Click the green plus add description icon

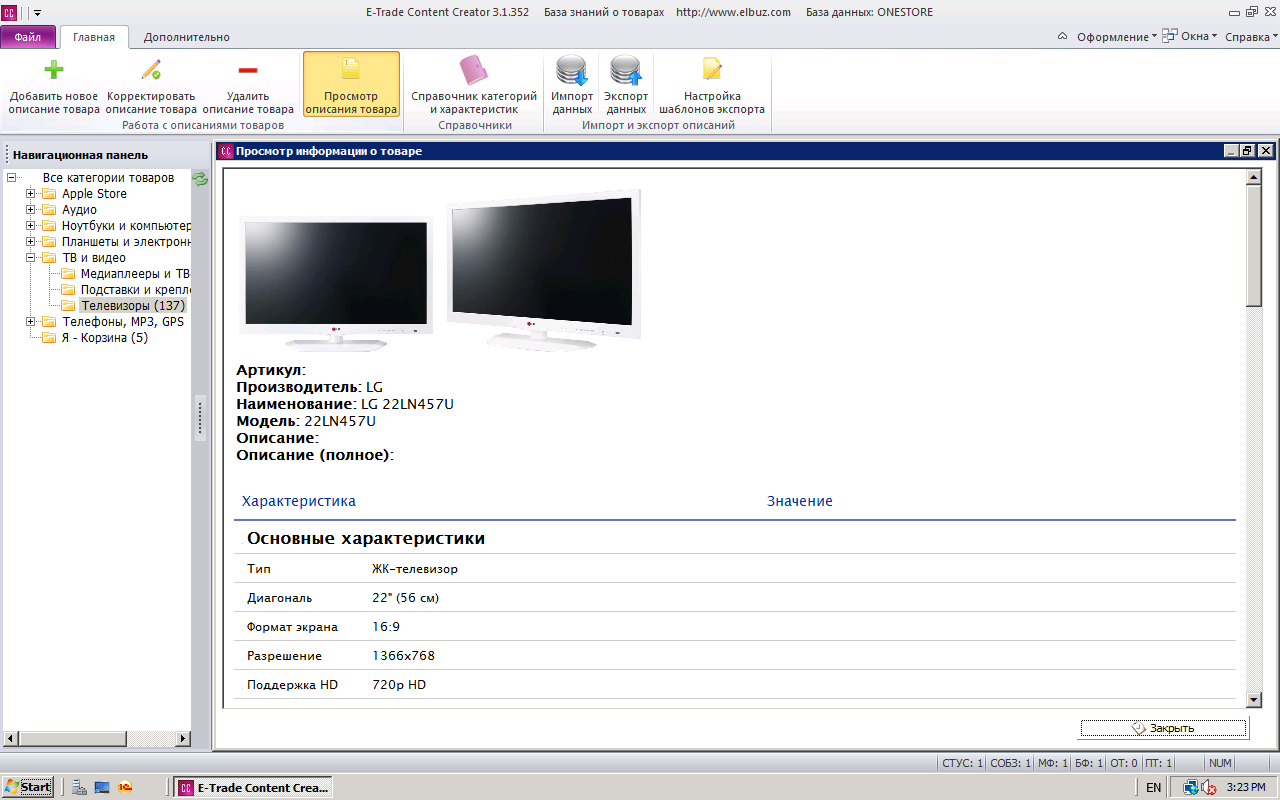[54, 70]
